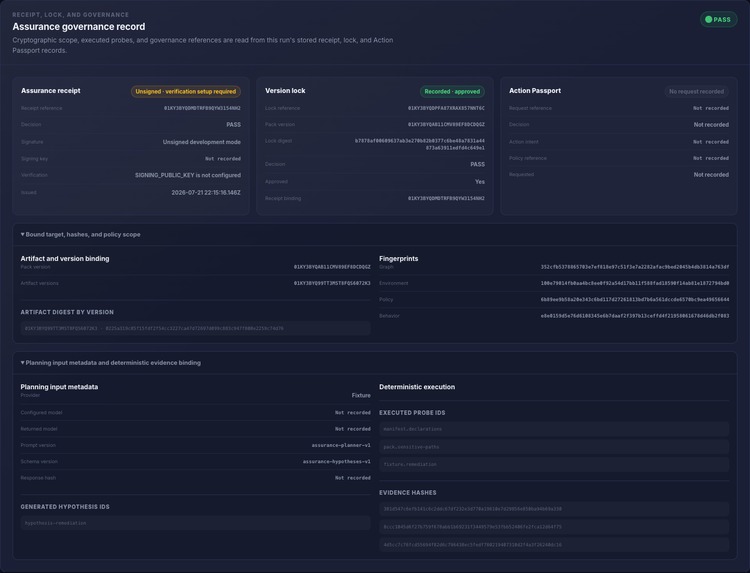750x573 pixels.
Task: Click the Assurance governance record heading
Action: [x=79, y=27]
